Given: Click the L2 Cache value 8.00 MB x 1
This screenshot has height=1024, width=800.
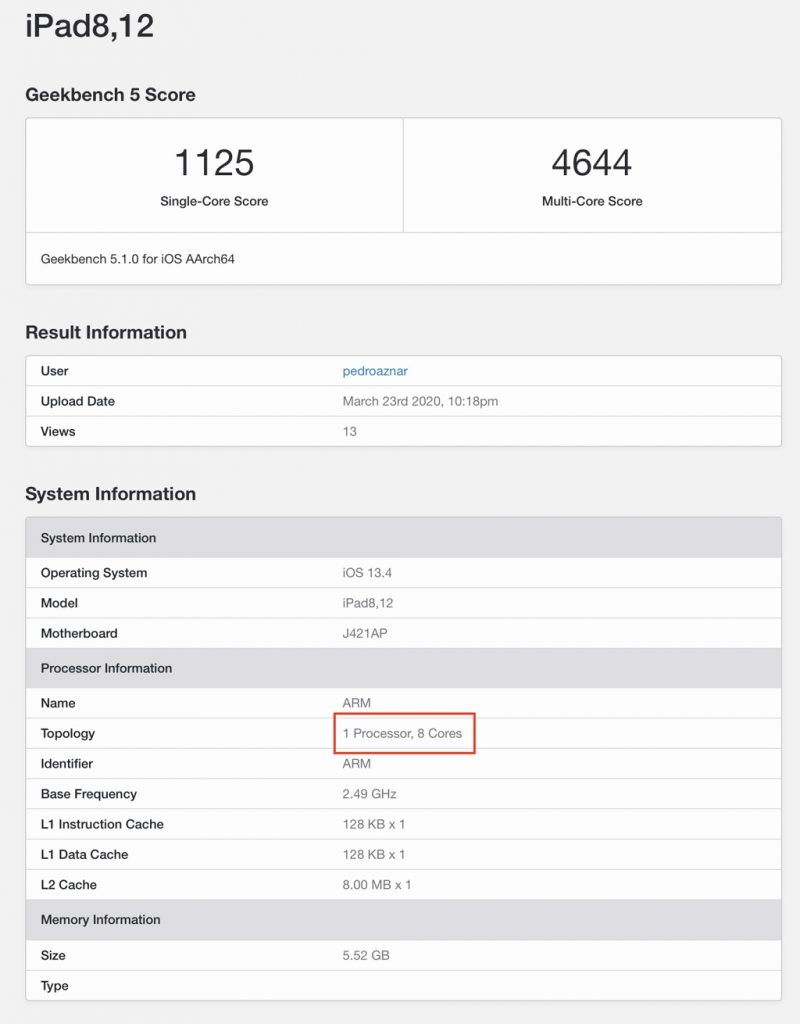Looking at the screenshot, I should click(377, 884).
